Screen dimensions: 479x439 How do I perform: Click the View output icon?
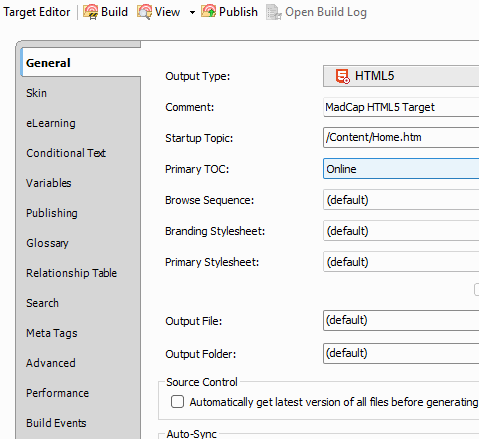[144, 12]
